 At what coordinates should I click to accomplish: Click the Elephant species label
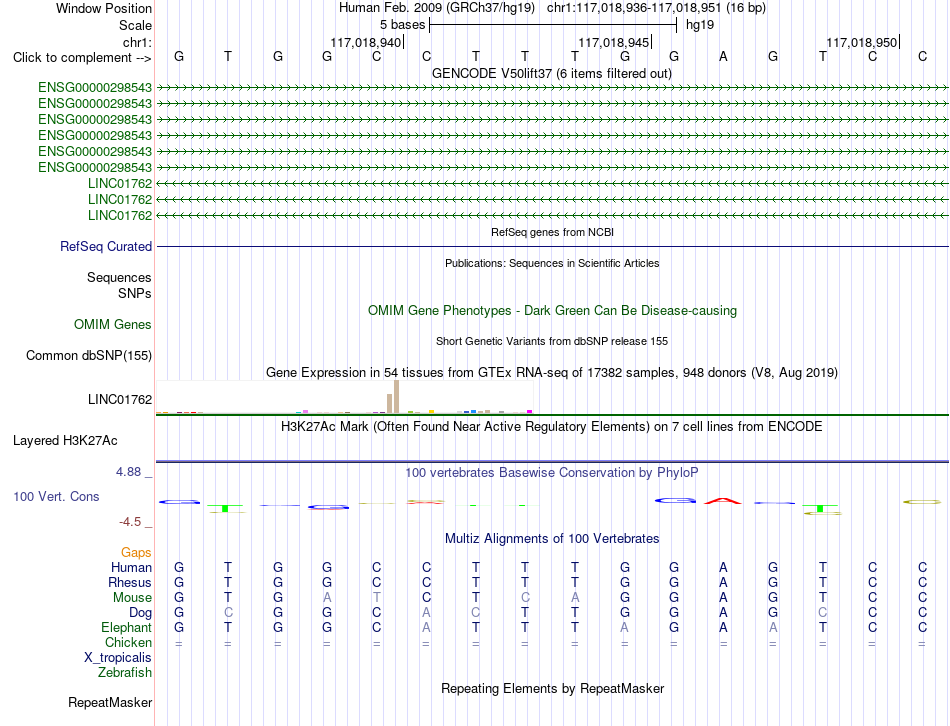126,627
